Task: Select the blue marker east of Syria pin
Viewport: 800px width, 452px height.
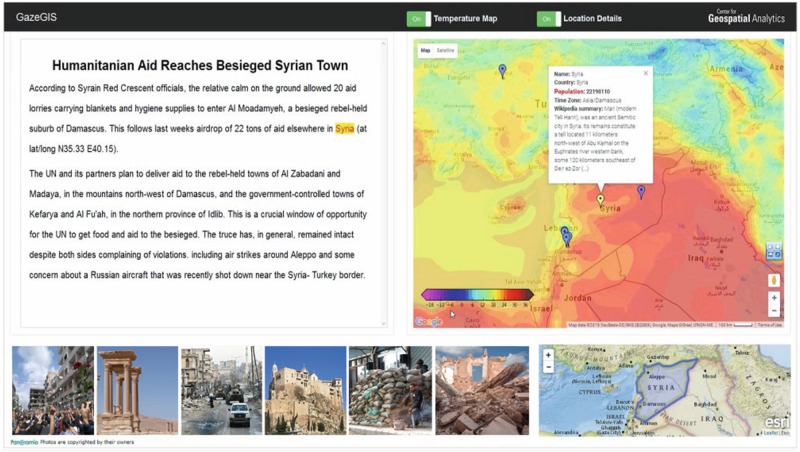Action: click(x=641, y=191)
